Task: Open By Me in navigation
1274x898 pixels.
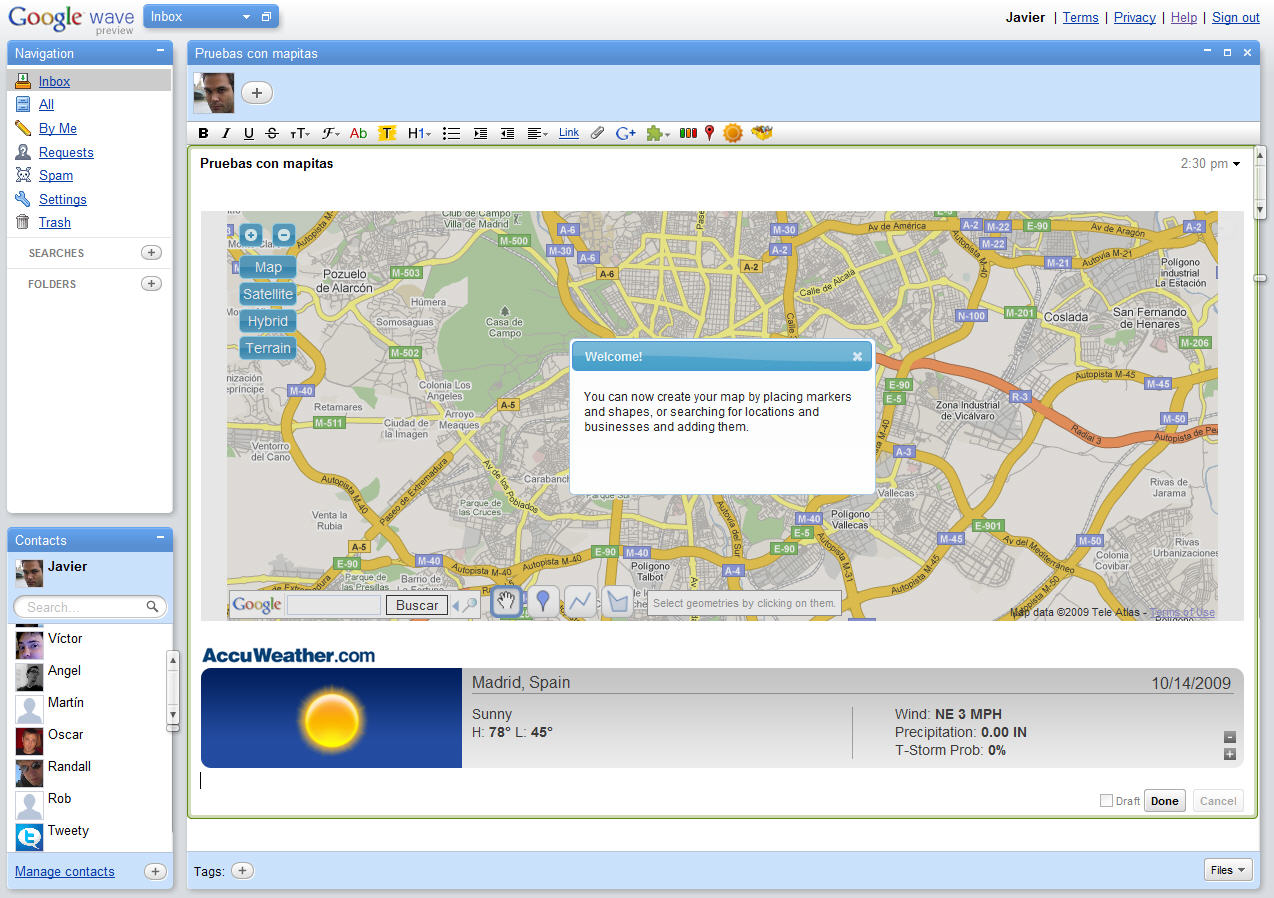Action: pyautogui.click(x=58, y=128)
